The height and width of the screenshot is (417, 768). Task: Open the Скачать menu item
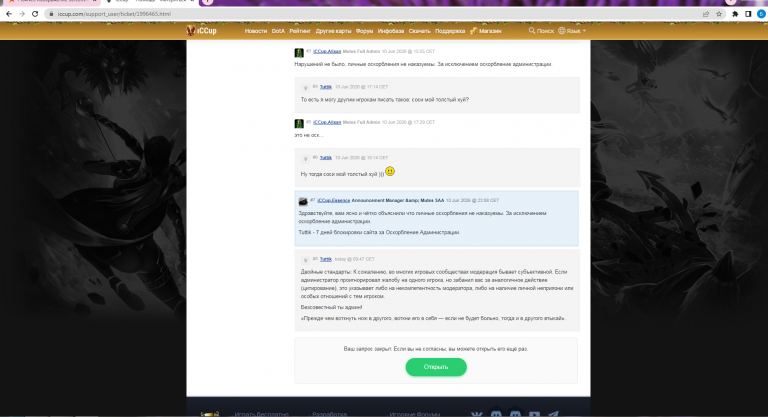419,31
